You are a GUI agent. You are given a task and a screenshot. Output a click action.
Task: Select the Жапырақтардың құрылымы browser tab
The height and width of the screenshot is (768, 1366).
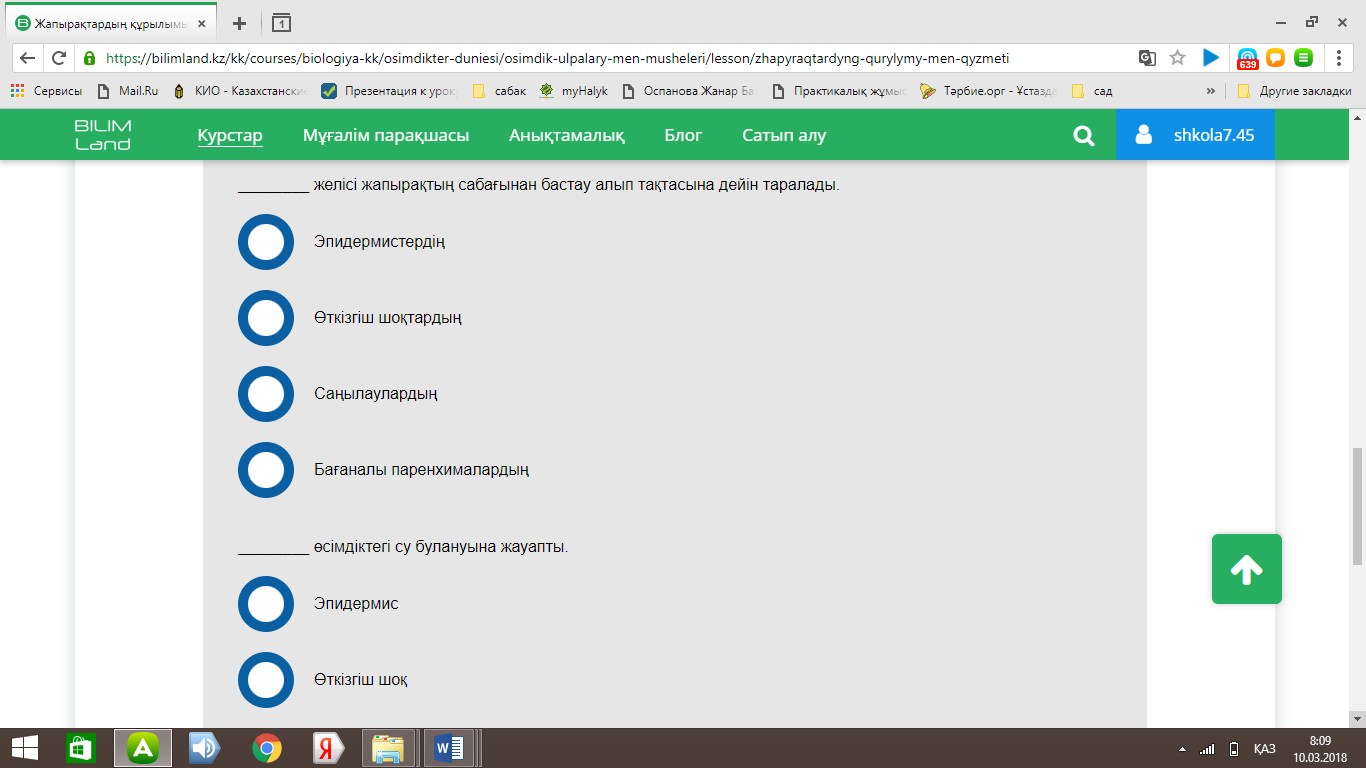click(111, 23)
